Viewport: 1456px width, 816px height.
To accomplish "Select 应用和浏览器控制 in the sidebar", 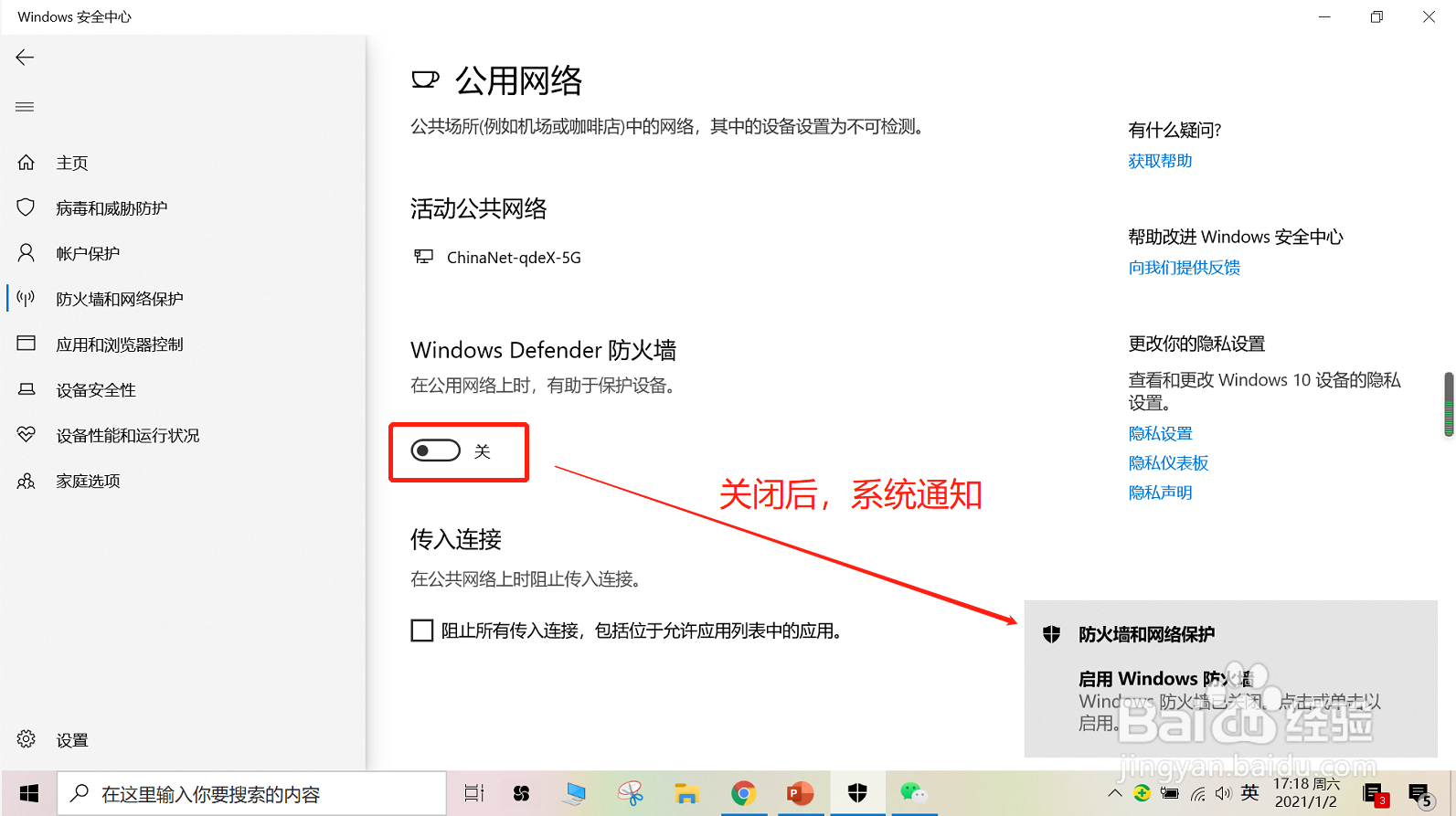I will [x=120, y=344].
